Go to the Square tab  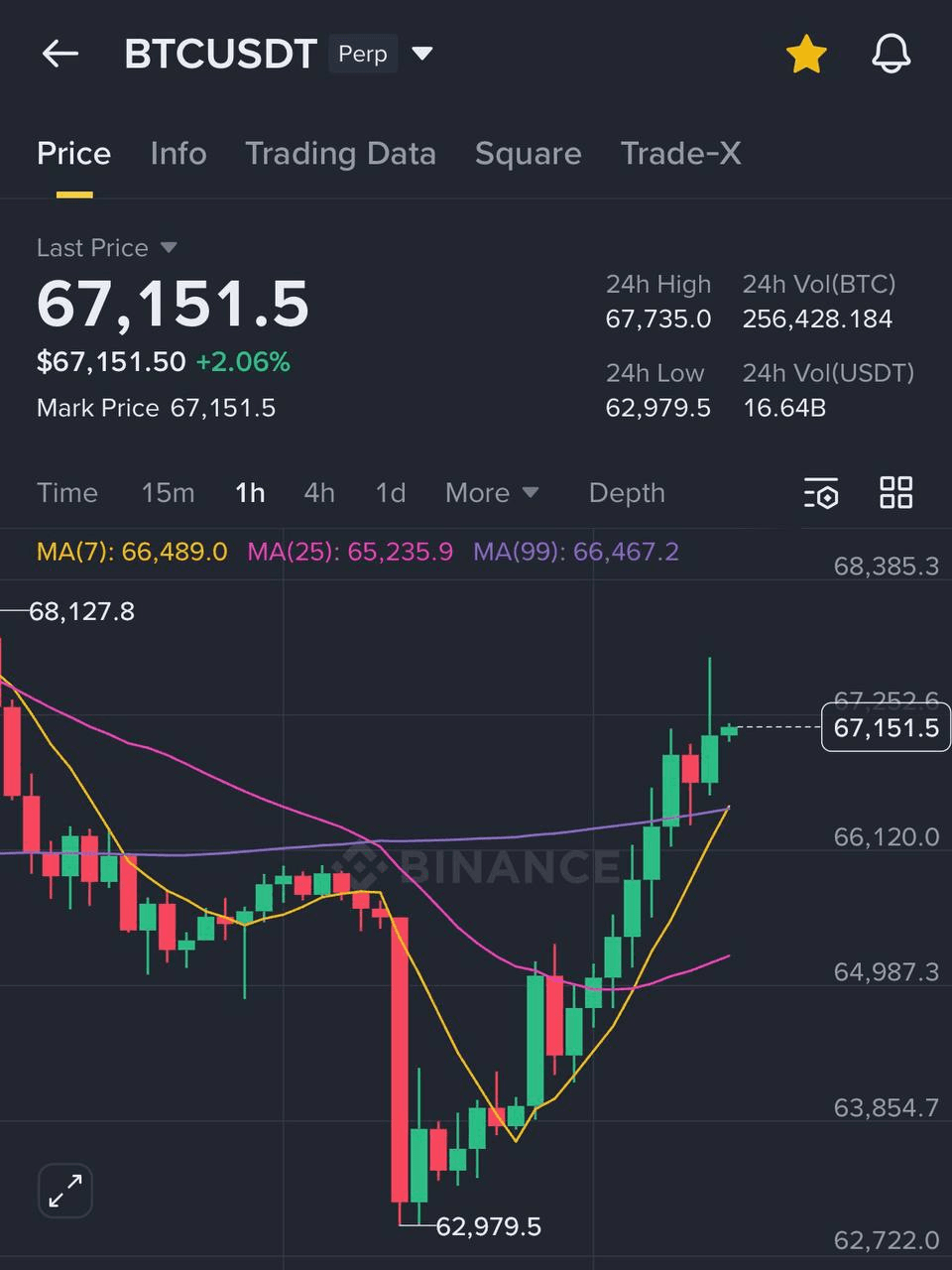(528, 154)
